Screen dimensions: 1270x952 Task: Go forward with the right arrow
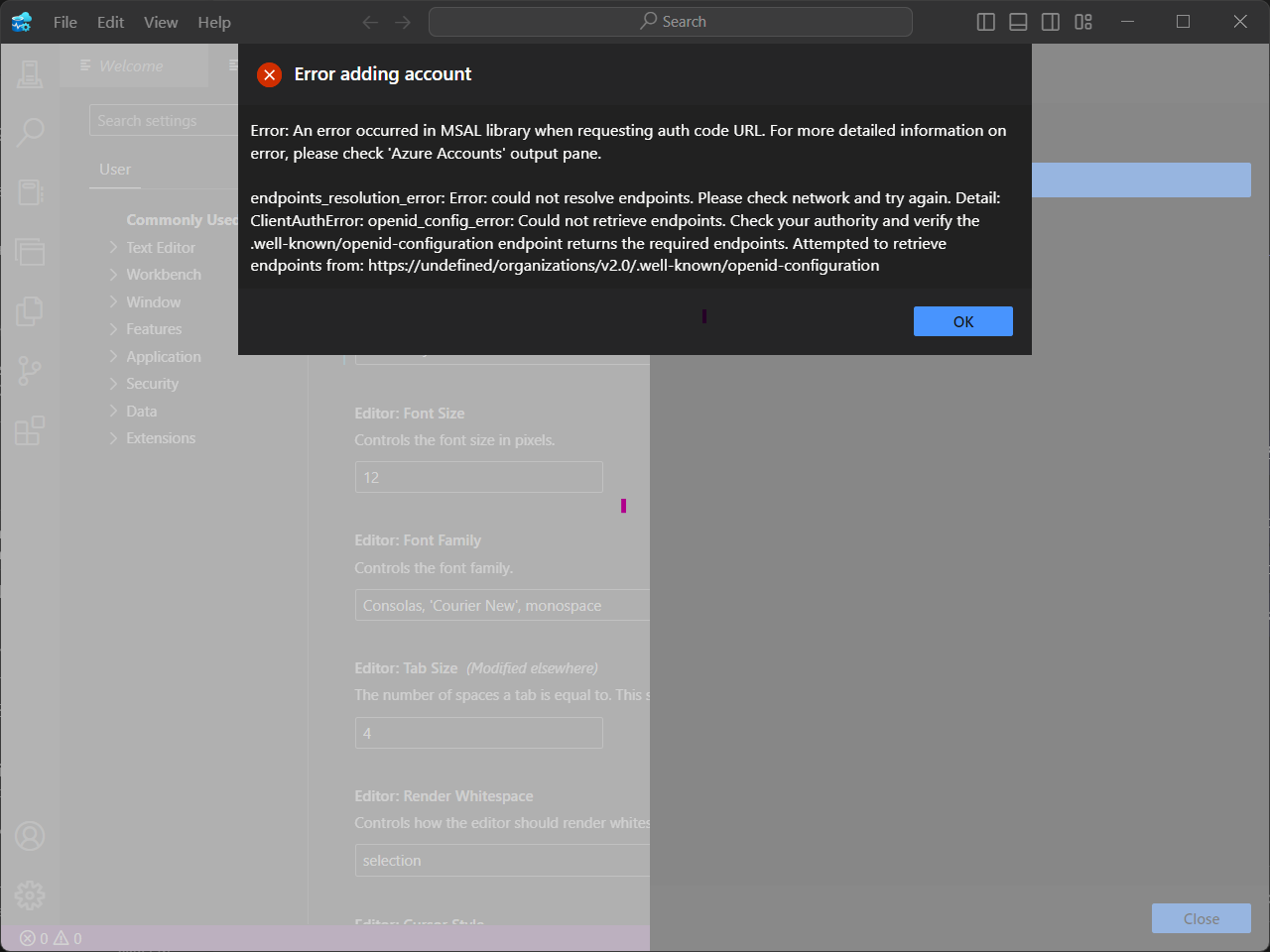(x=402, y=22)
